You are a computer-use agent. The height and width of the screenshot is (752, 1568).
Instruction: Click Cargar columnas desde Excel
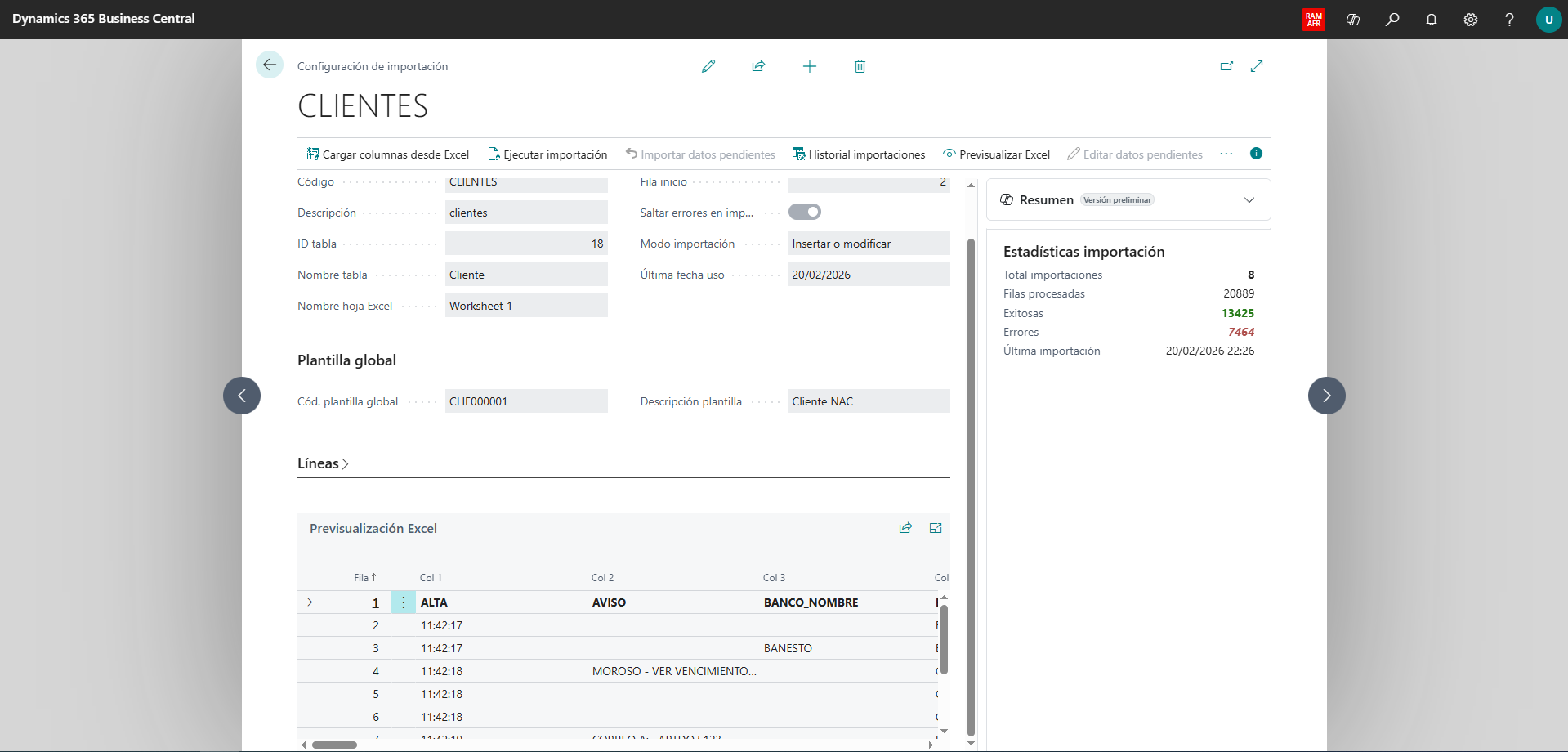(388, 154)
